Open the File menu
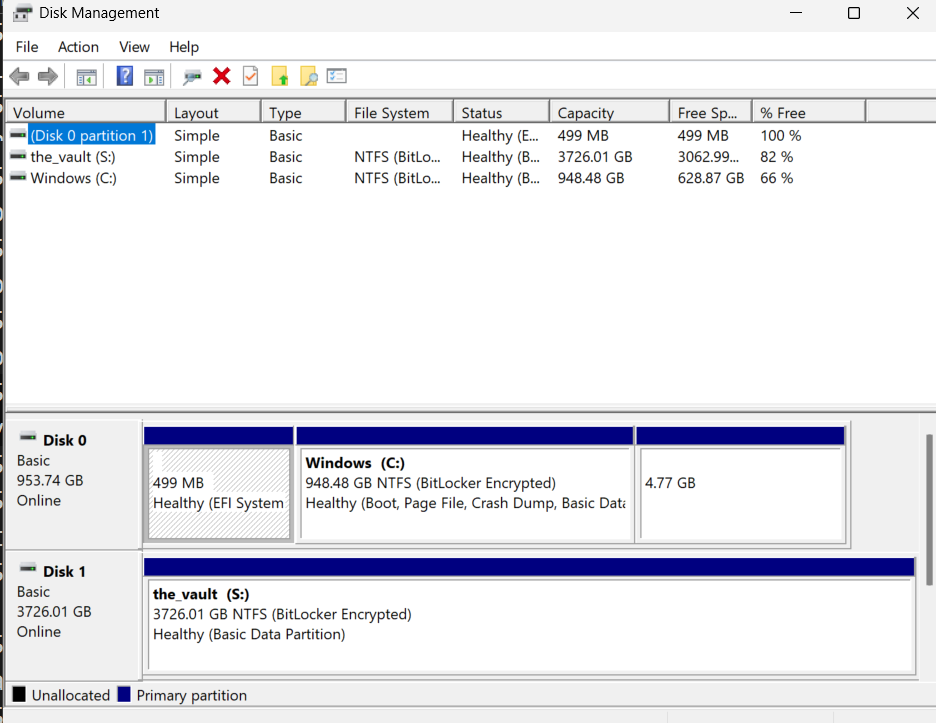 pos(27,47)
